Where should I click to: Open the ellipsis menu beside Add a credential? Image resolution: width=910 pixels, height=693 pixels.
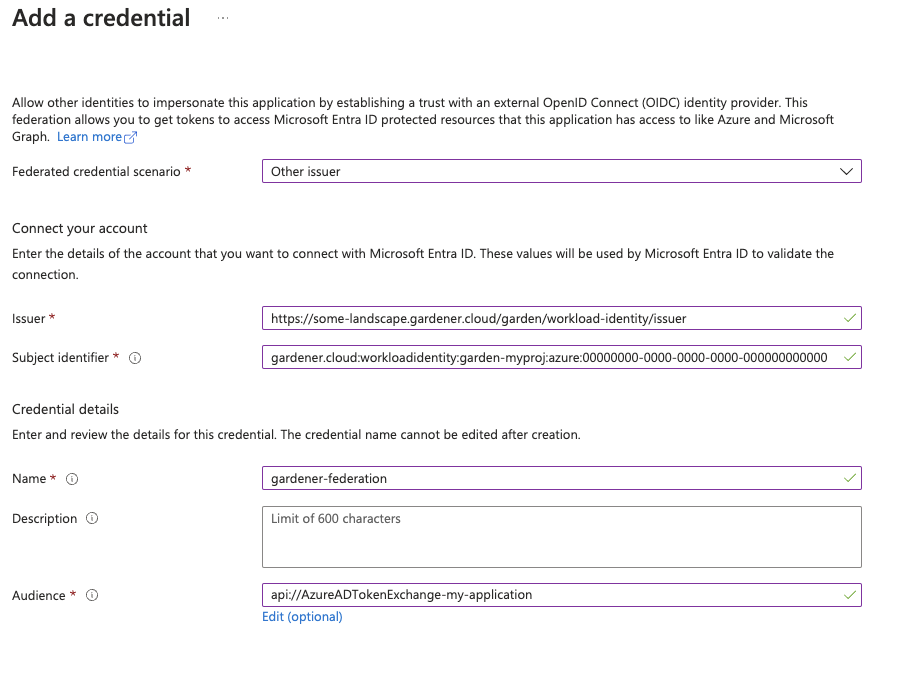point(222,18)
